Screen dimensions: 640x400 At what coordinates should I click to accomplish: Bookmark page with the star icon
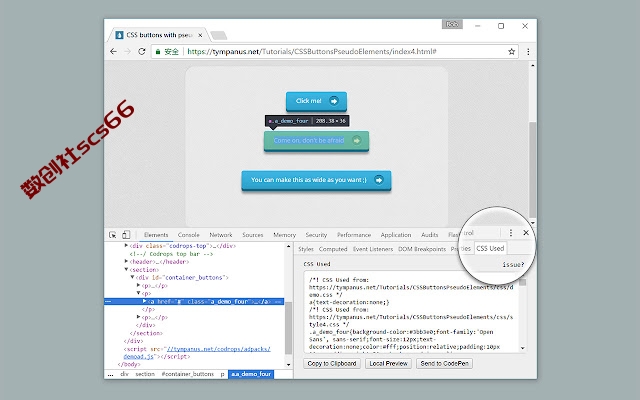click(x=511, y=51)
